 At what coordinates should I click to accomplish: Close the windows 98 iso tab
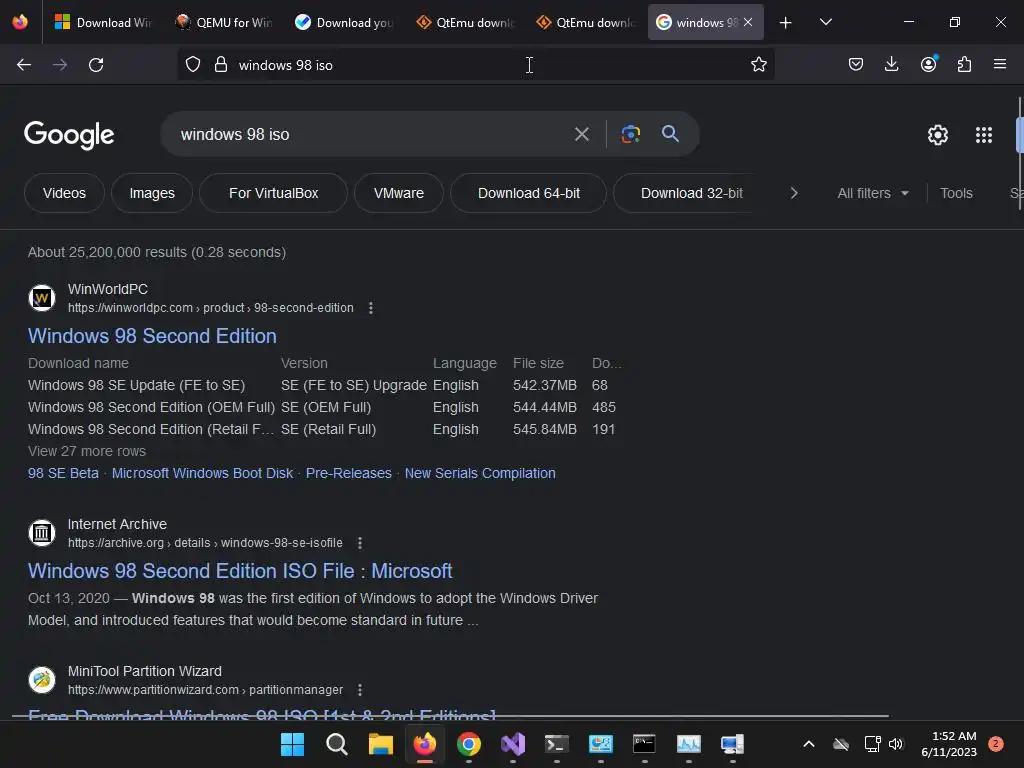click(748, 22)
